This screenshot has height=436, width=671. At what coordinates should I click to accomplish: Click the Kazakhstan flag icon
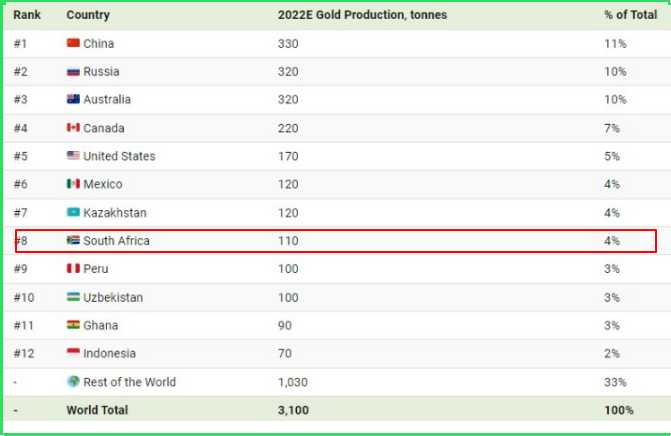(73, 212)
